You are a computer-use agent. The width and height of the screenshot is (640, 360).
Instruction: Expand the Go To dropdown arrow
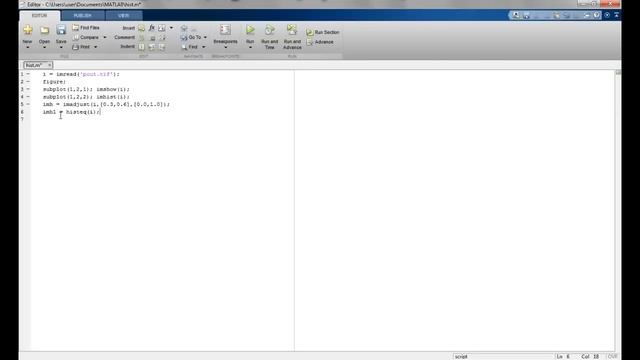[x=205, y=38]
